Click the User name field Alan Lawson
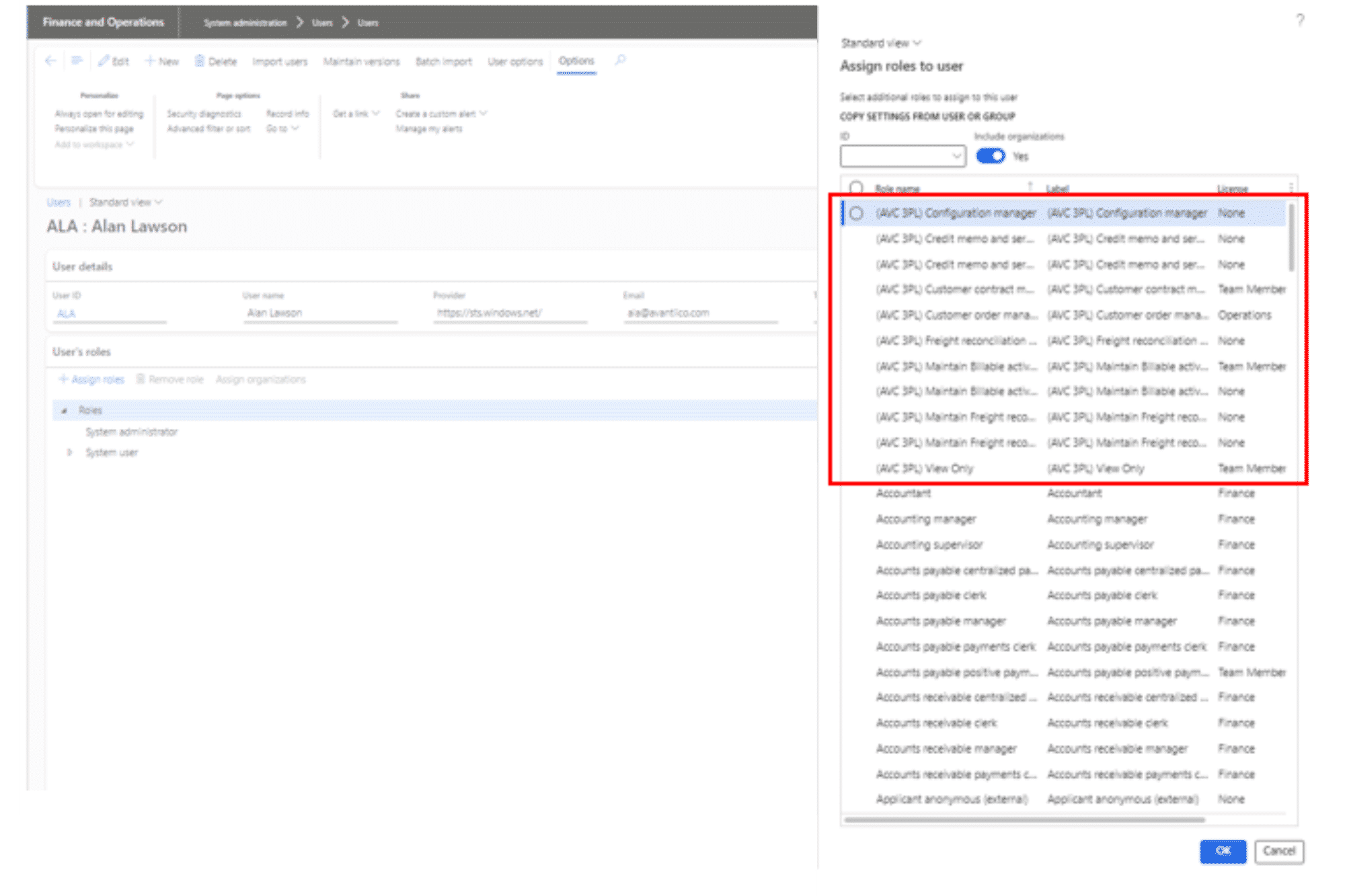1345x896 pixels. click(320, 313)
